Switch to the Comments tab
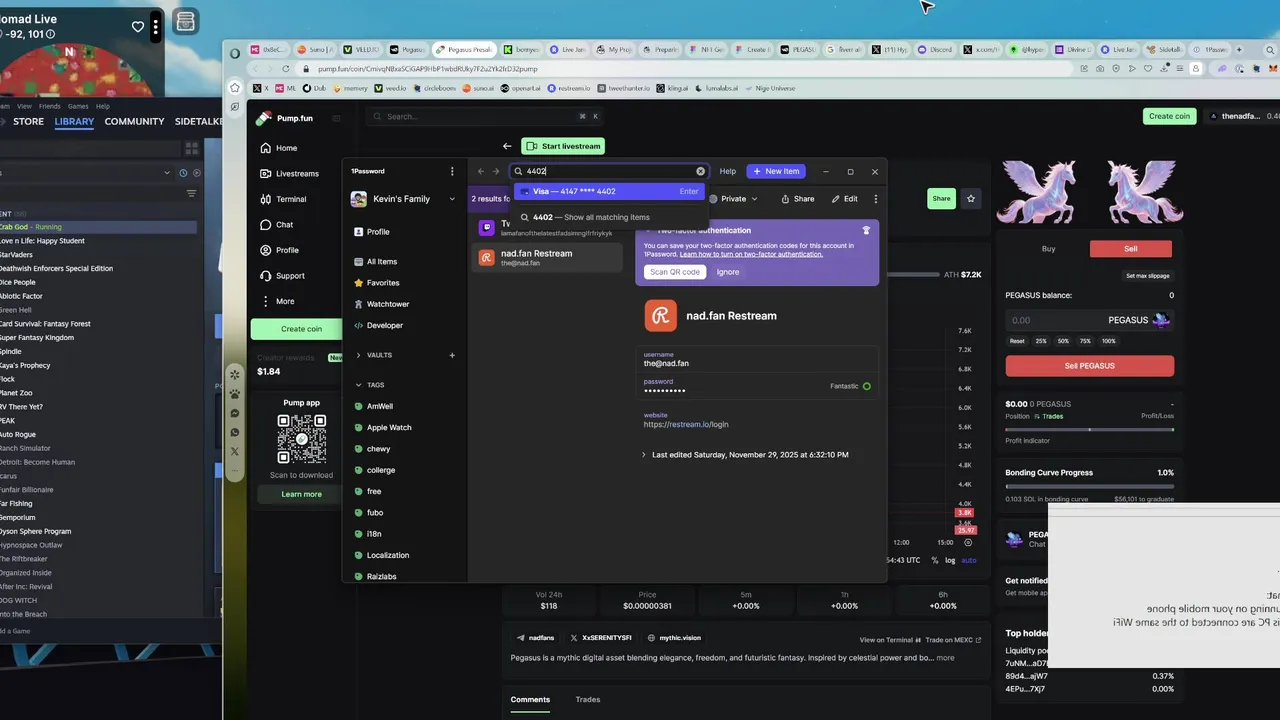Screen dimensions: 1280x720 [530, 699]
